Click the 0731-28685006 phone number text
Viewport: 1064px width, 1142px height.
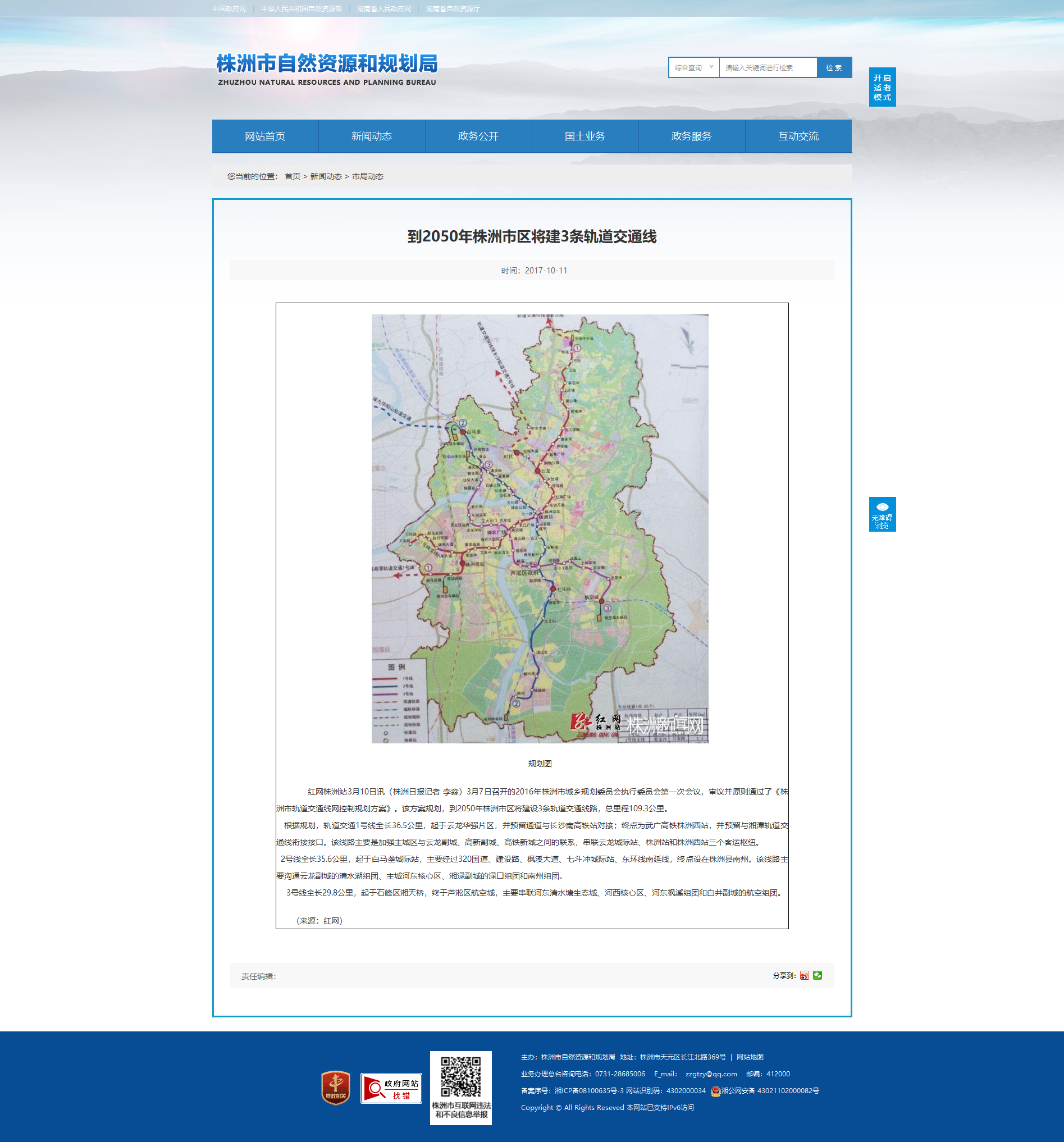click(x=620, y=1074)
